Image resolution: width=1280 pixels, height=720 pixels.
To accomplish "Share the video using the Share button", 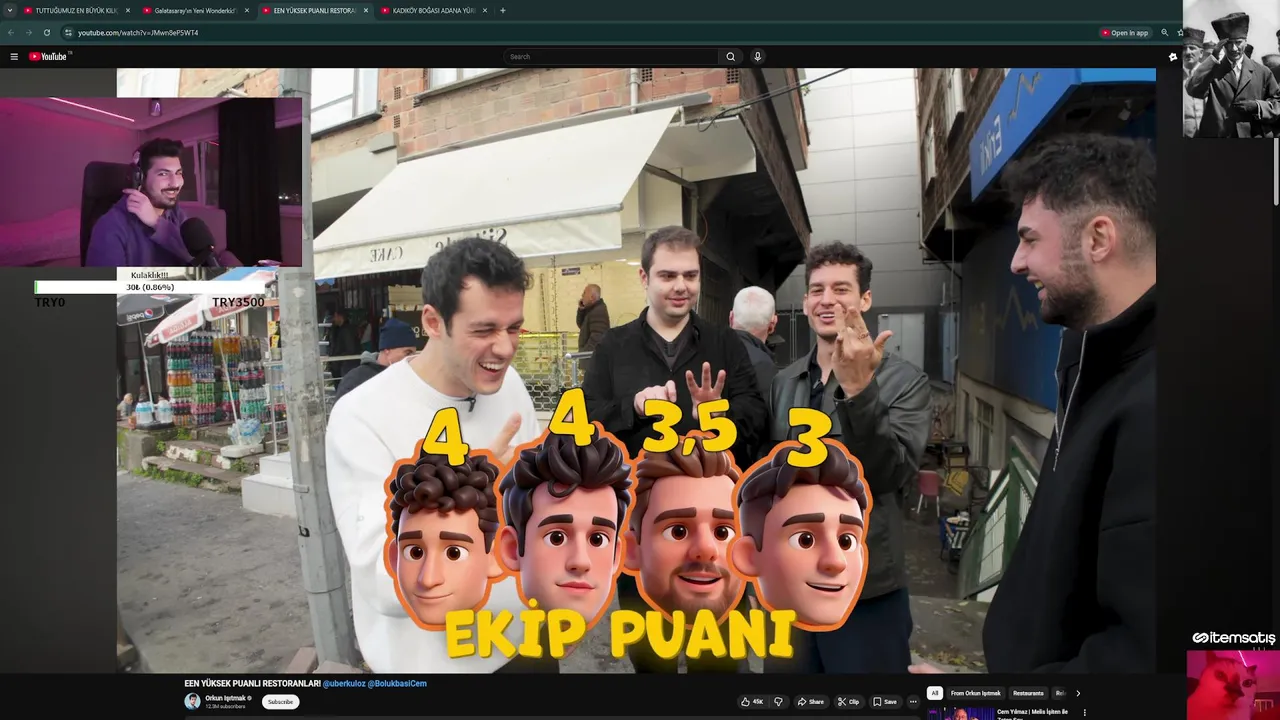I will (810, 701).
